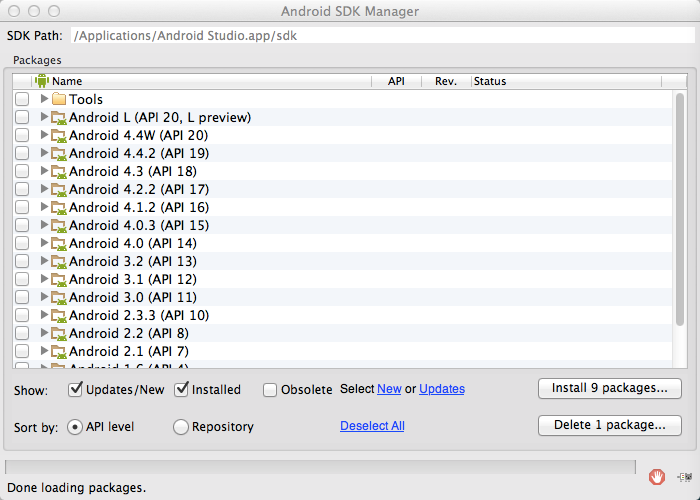Expand the Tools tree node

44,98
